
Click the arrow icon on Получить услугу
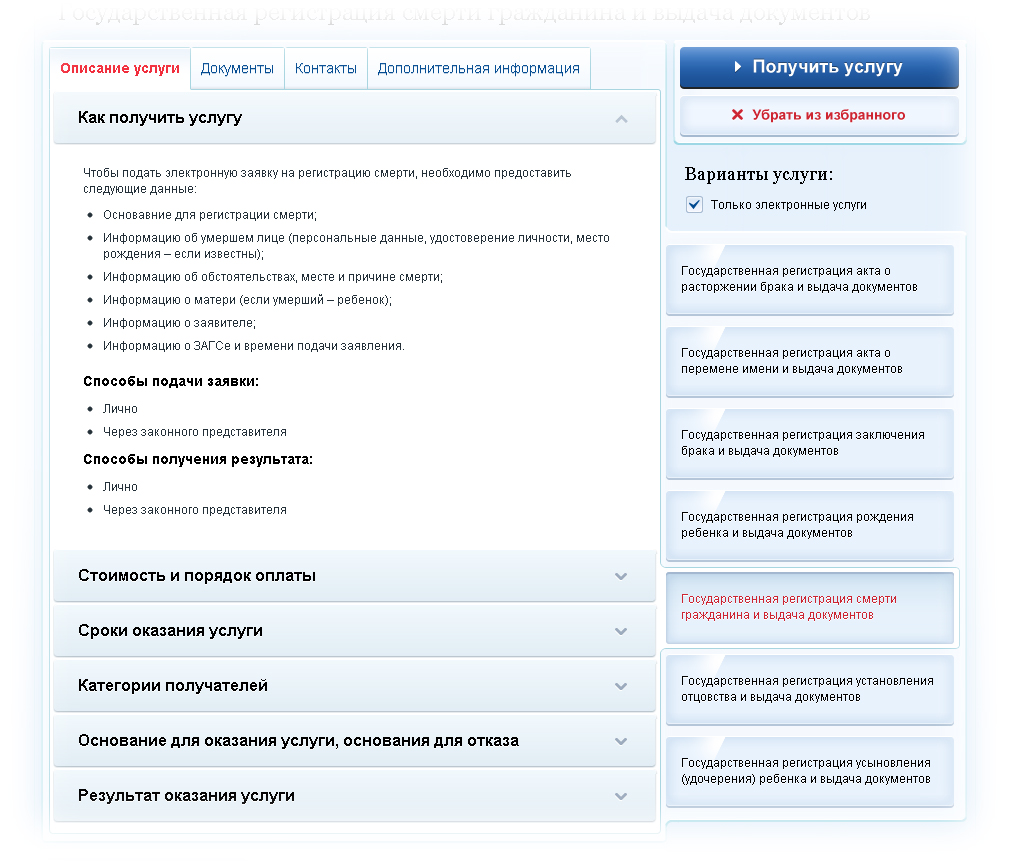(x=738, y=66)
